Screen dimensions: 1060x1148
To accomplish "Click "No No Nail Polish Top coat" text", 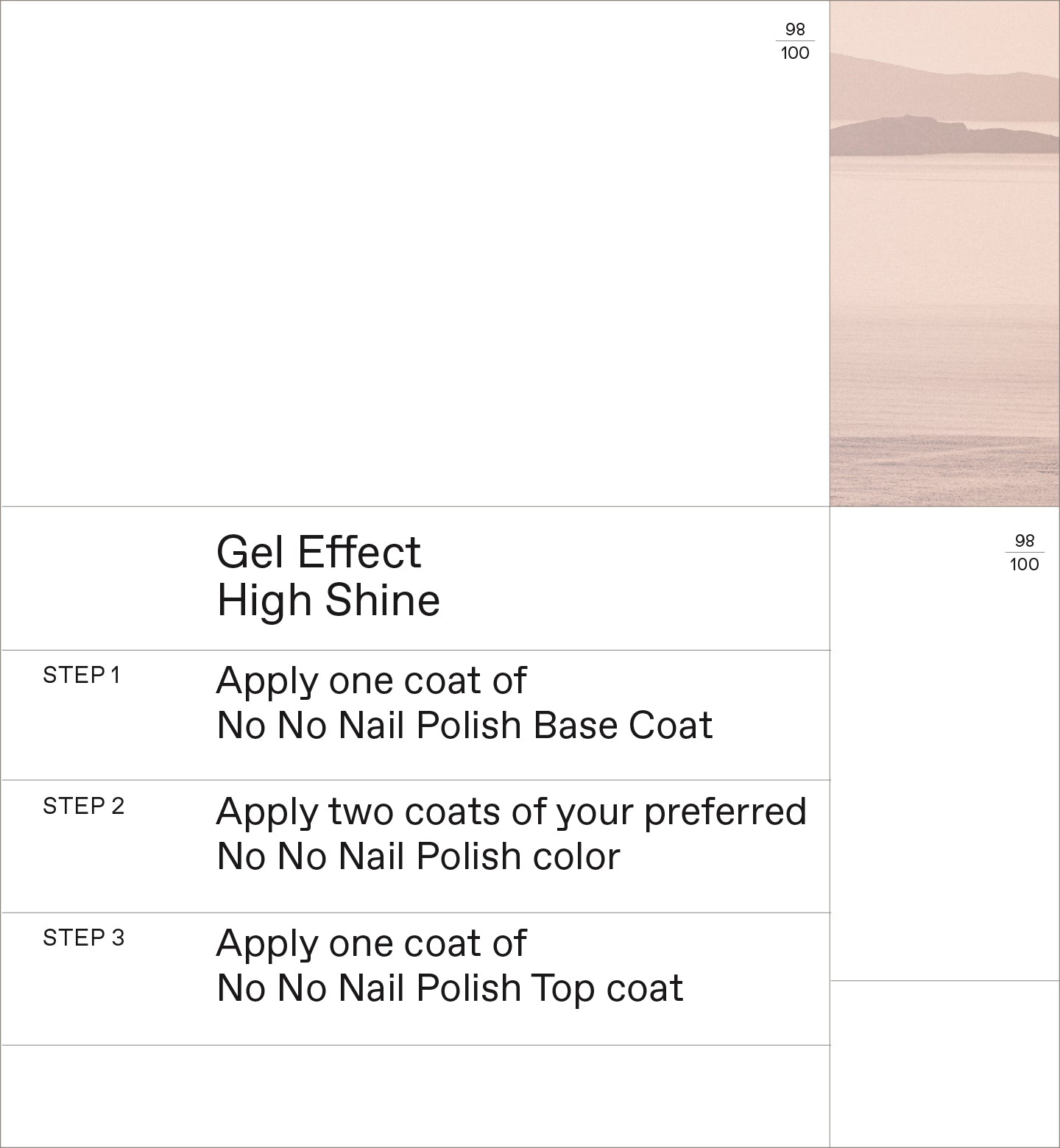I will 450,988.
